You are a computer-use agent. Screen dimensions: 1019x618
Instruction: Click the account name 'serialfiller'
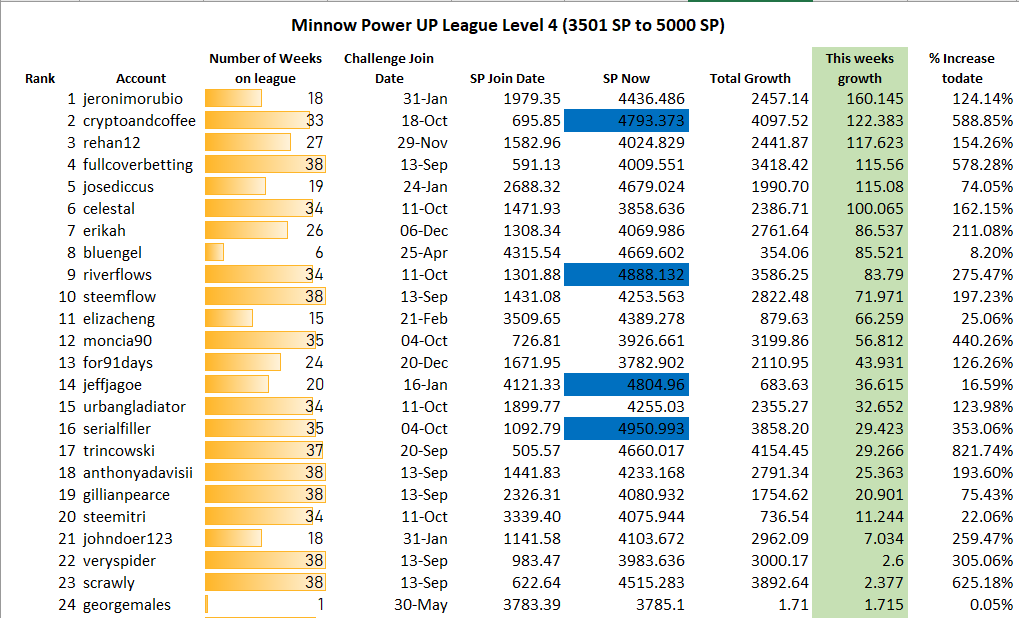116,429
